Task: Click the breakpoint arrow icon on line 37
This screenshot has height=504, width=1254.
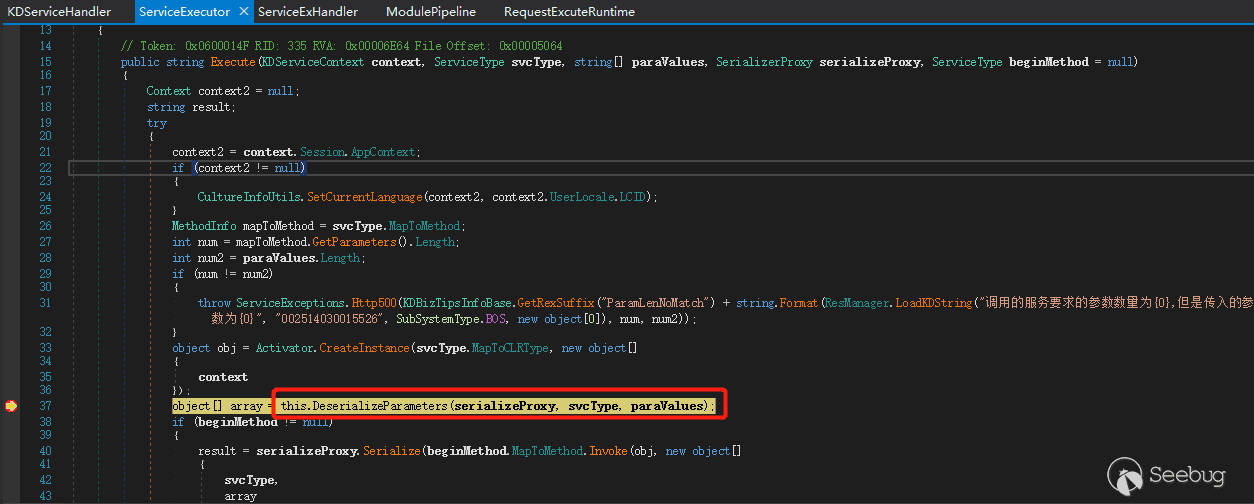Action: [x=11, y=406]
